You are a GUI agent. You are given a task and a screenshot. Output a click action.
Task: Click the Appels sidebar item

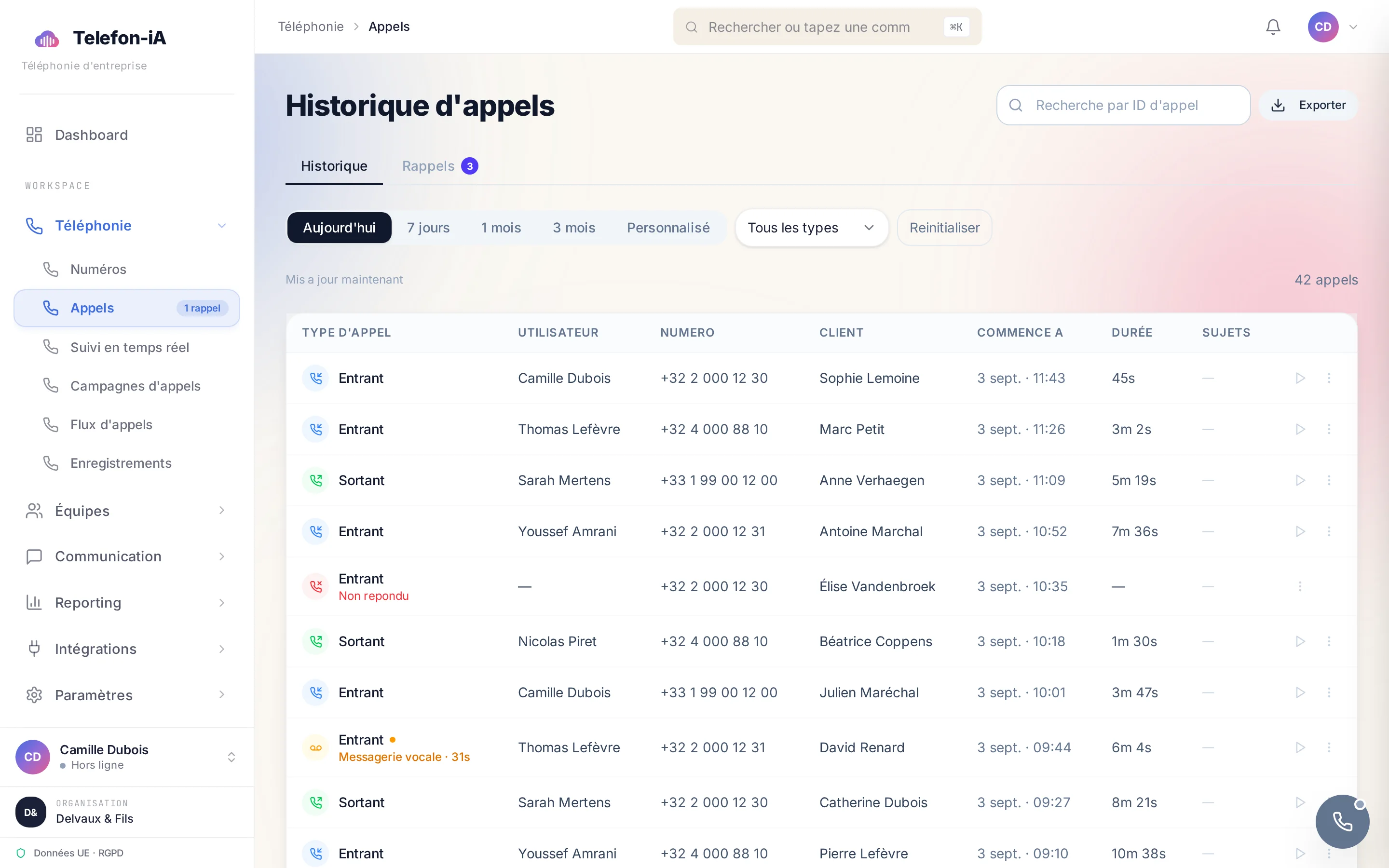127,308
